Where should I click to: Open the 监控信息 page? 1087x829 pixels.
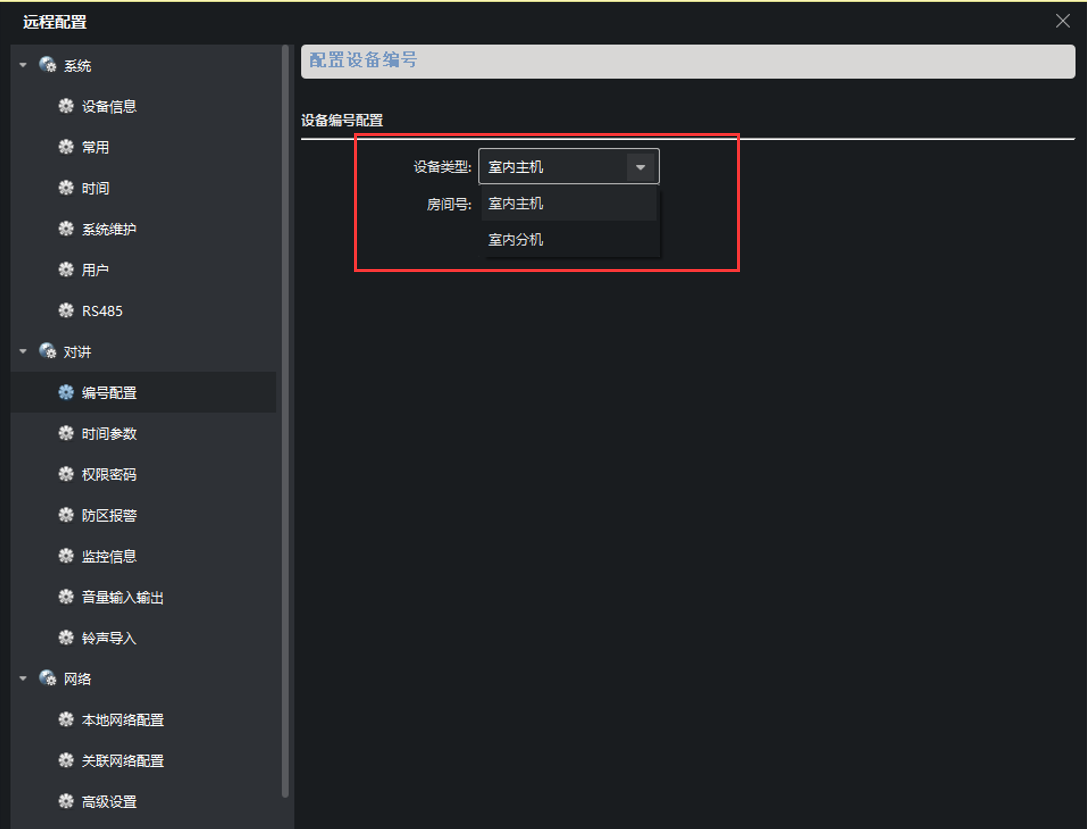click(109, 556)
